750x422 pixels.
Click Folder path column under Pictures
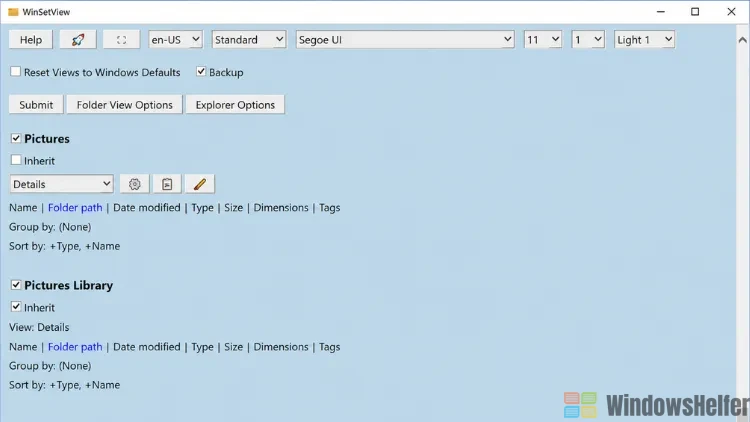pyautogui.click(x=75, y=208)
